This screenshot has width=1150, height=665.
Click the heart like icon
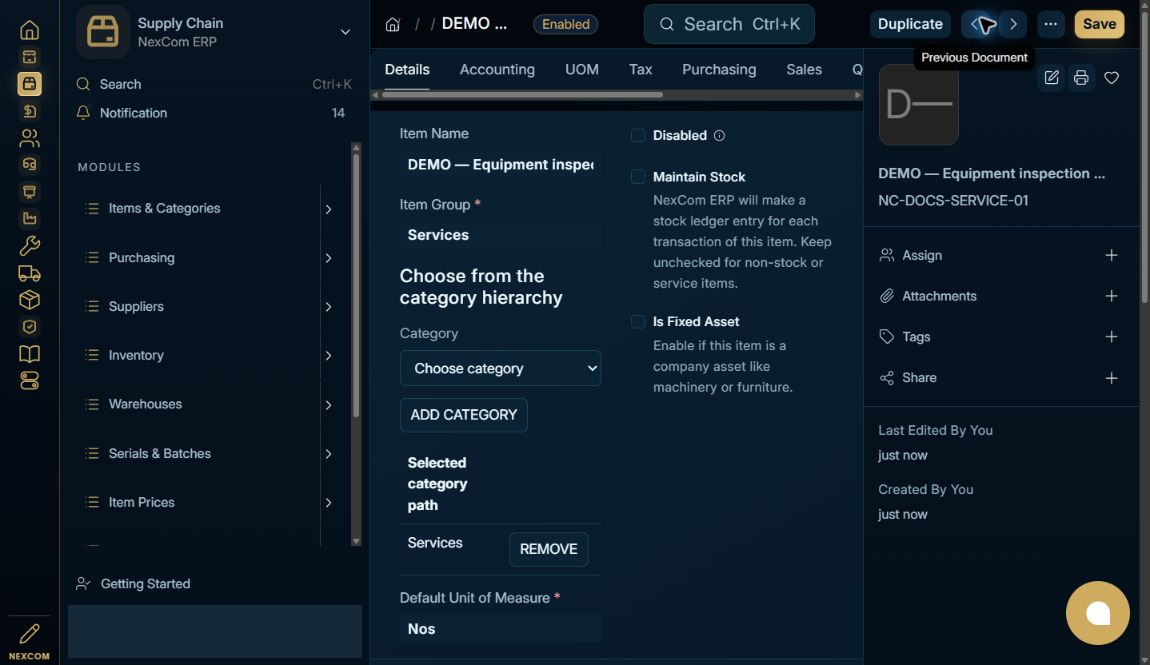pos(1111,78)
